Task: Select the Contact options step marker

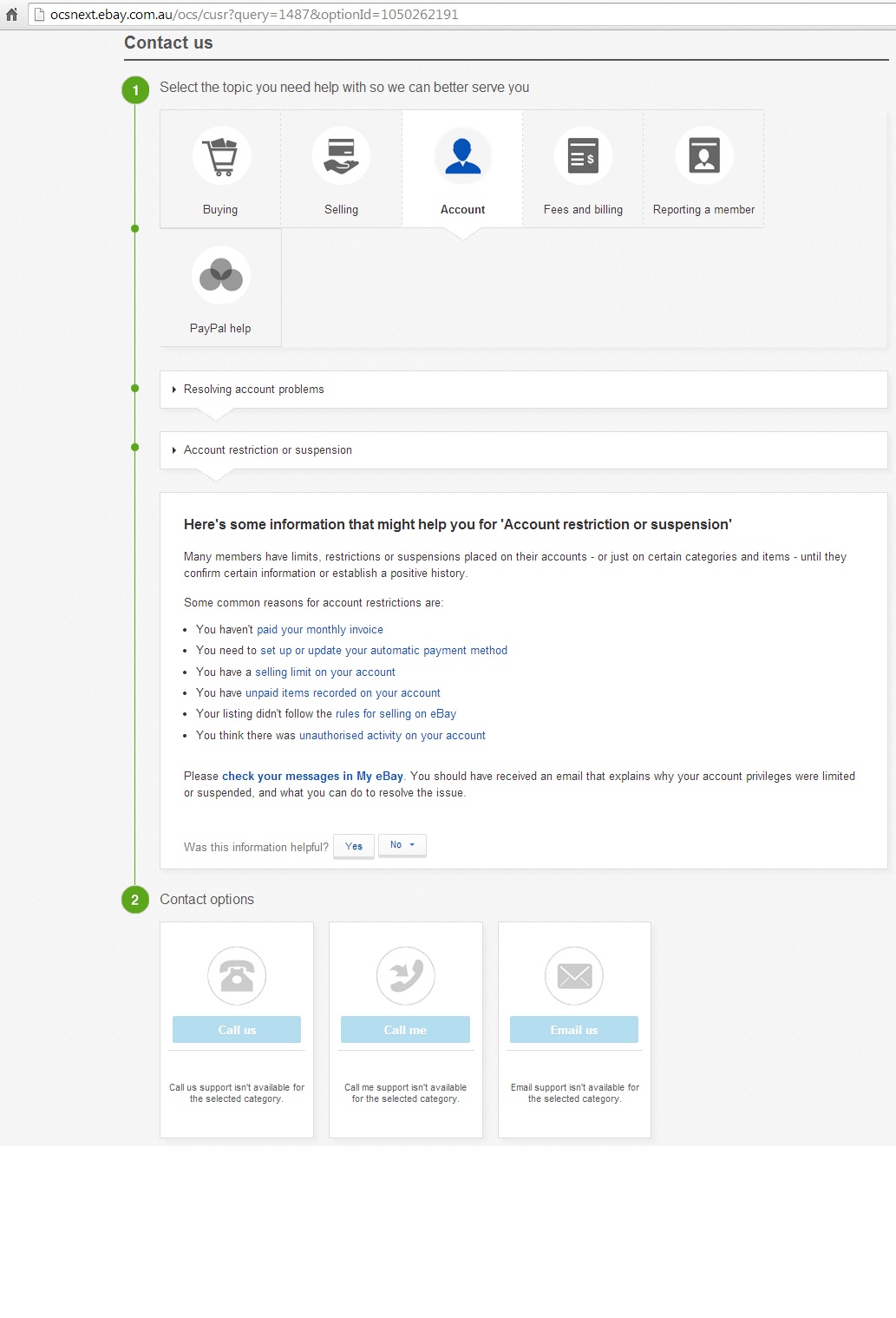Action: pos(134,900)
